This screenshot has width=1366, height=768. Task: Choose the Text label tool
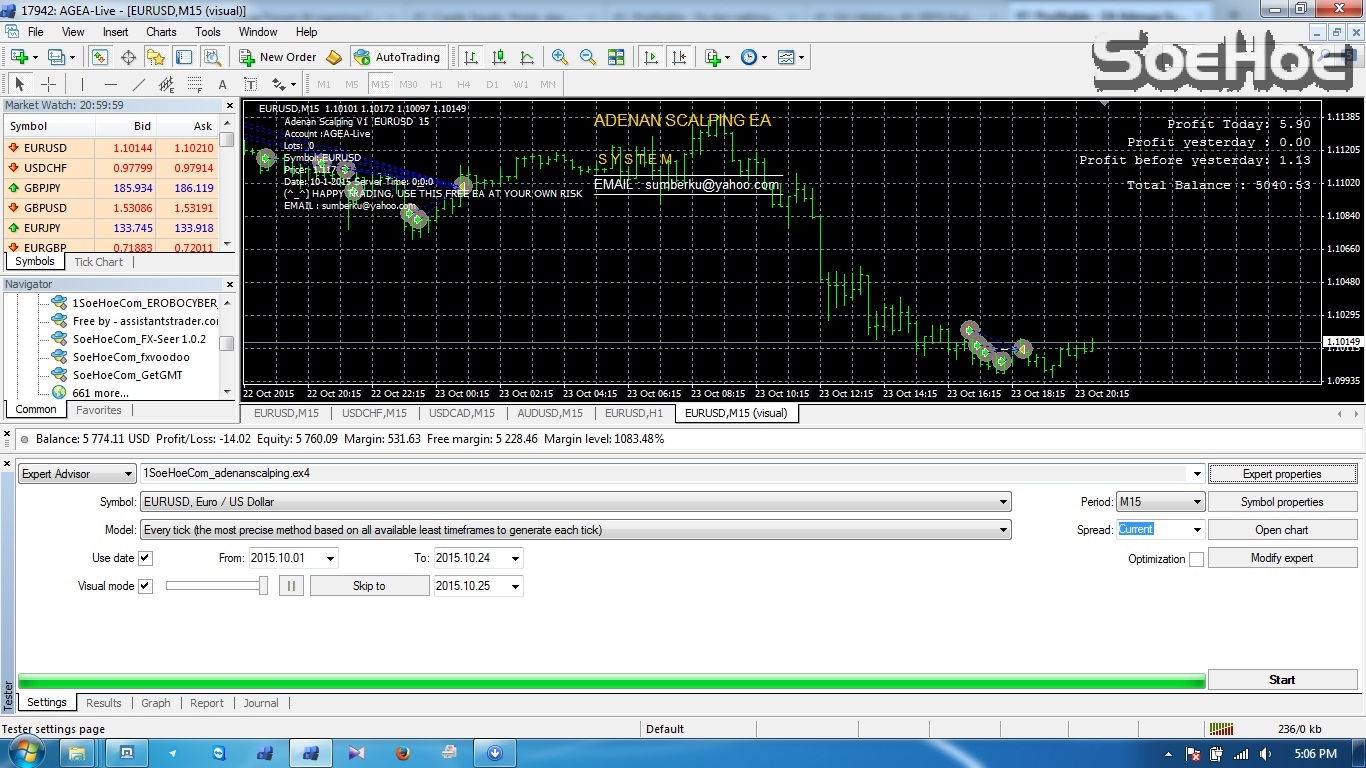pyautogui.click(x=222, y=85)
